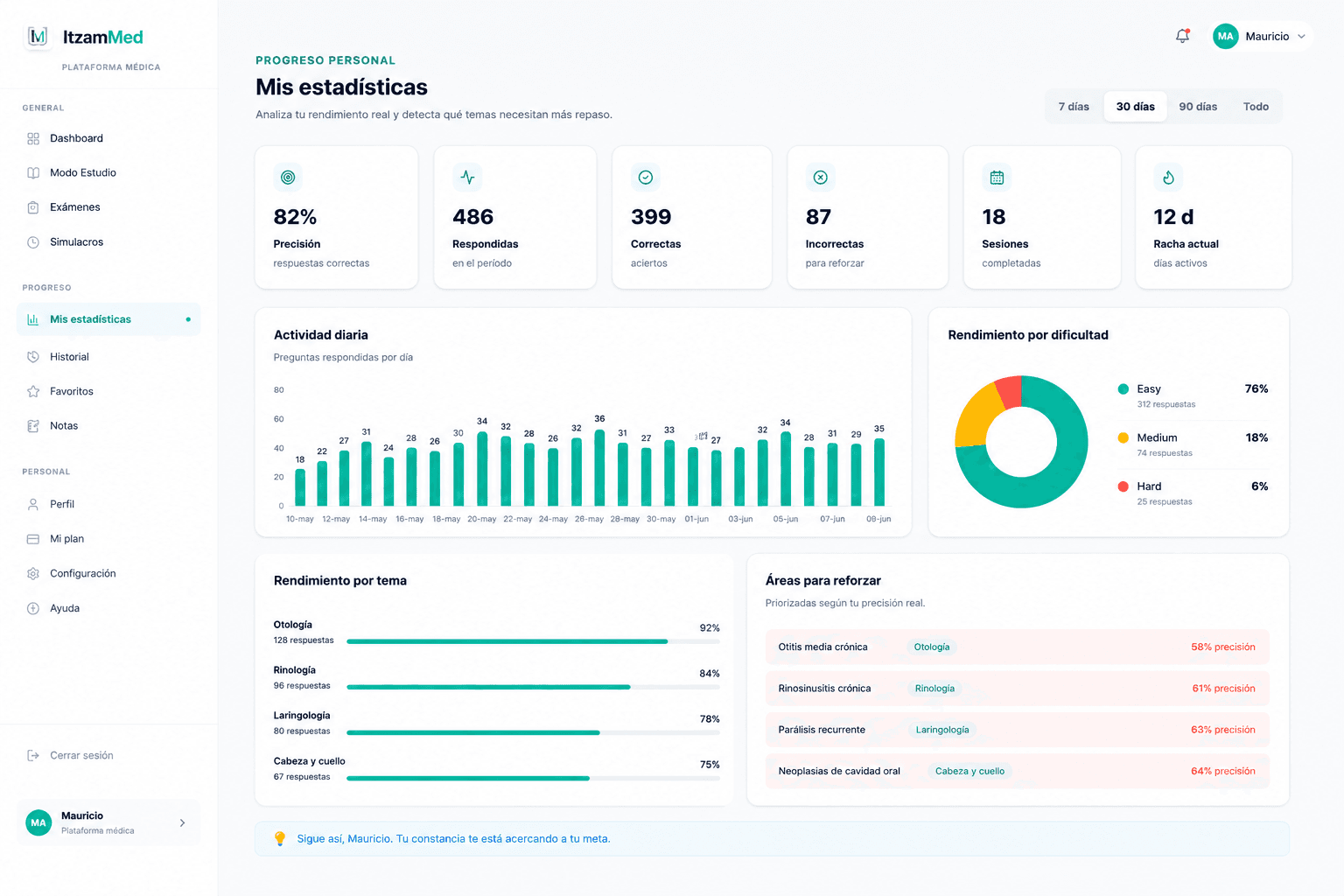Open the notifications bell

pyautogui.click(x=1182, y=36)
